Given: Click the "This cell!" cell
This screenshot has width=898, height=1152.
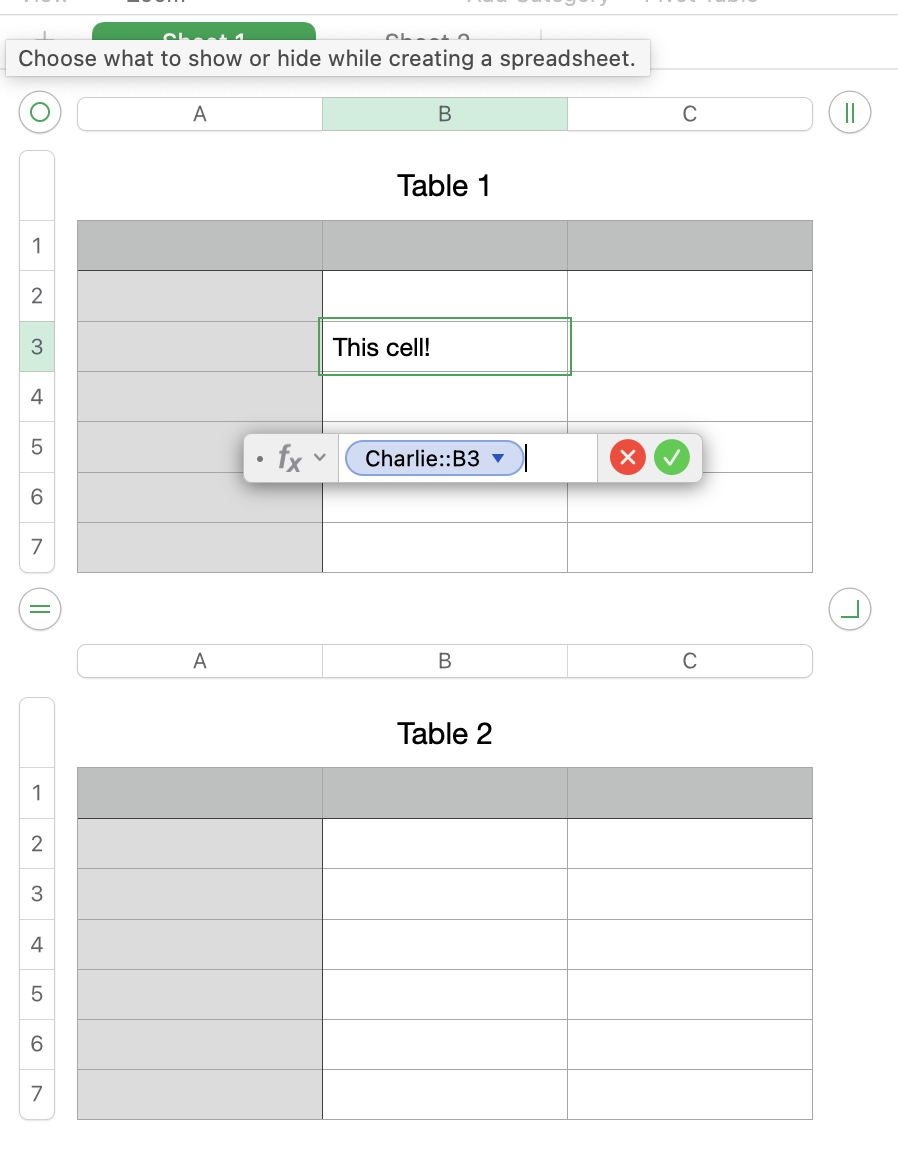Looking at the screenshot, I should (445, 347).
